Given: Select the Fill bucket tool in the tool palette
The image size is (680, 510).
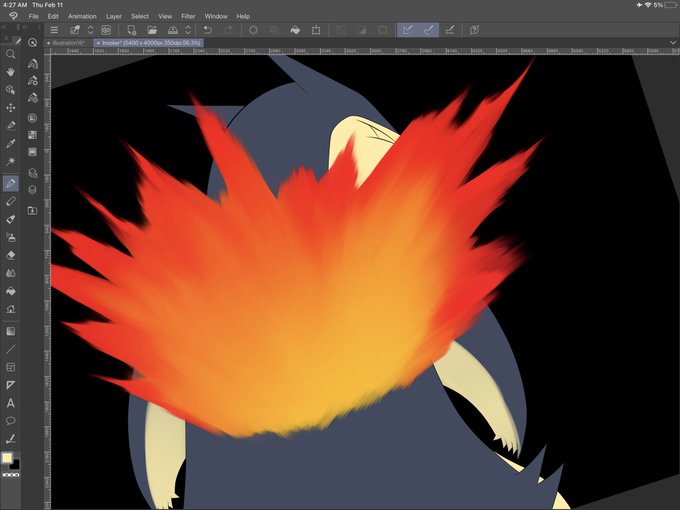Looking at the screenshot, I should point(10,291).
